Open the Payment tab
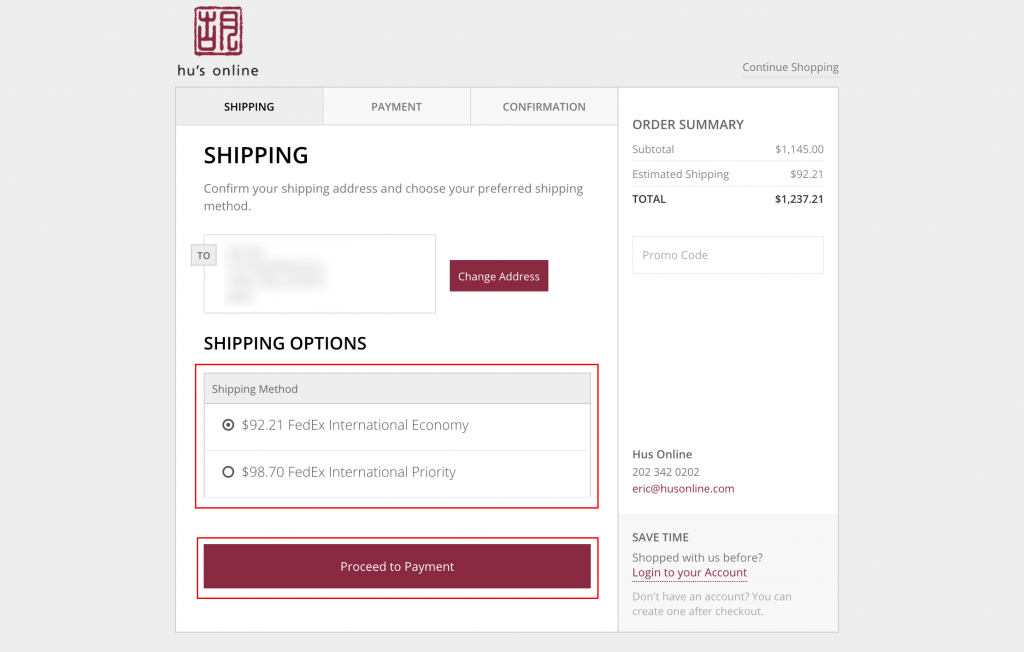Image resolution: width=1024 pixels, height=652 pixels. (x=396, y=106)
